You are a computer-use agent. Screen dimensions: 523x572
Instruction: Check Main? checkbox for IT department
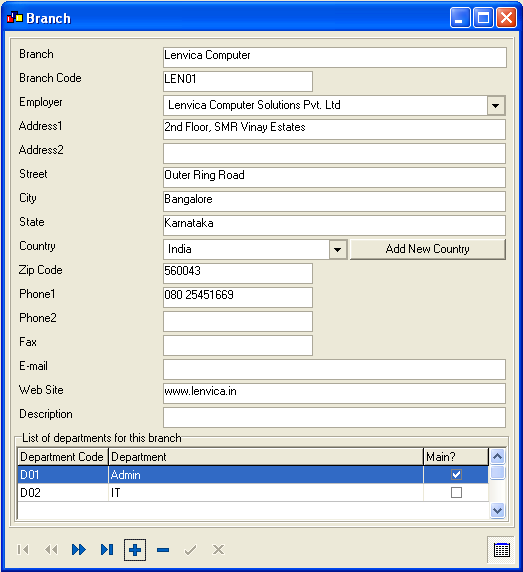click(456, 492)
